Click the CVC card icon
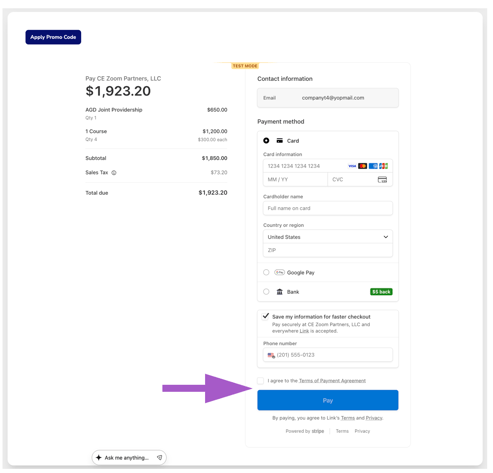Viewport: 493px width, 473px height. (382, 180)
